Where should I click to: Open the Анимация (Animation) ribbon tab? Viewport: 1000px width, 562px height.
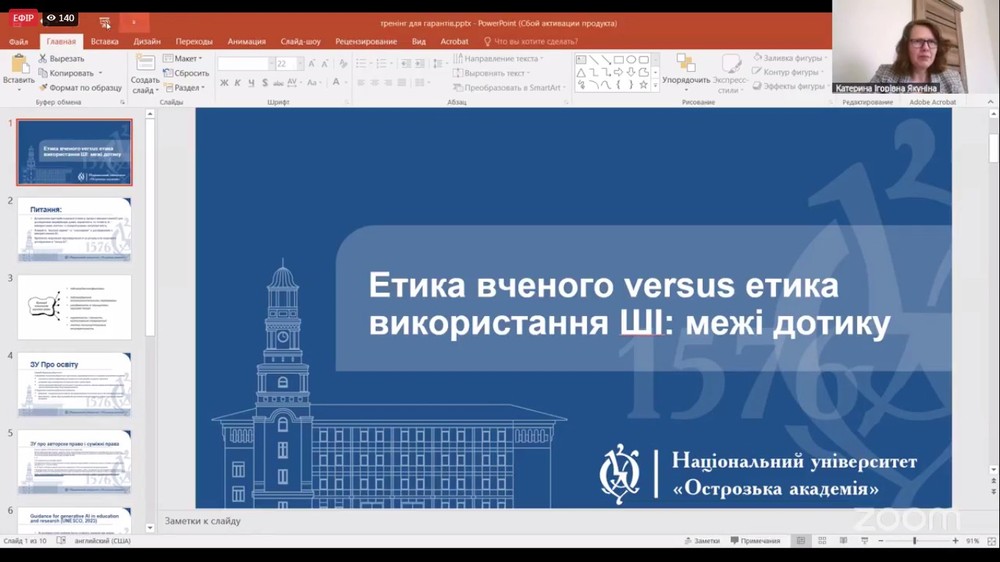coord(246,41)
